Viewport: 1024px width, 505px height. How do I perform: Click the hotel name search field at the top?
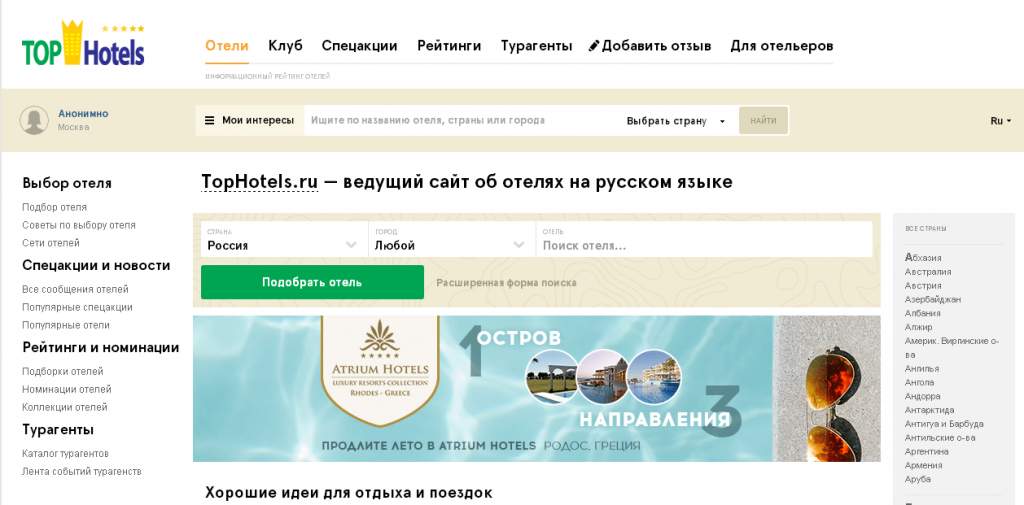click(x=461, y=121)
